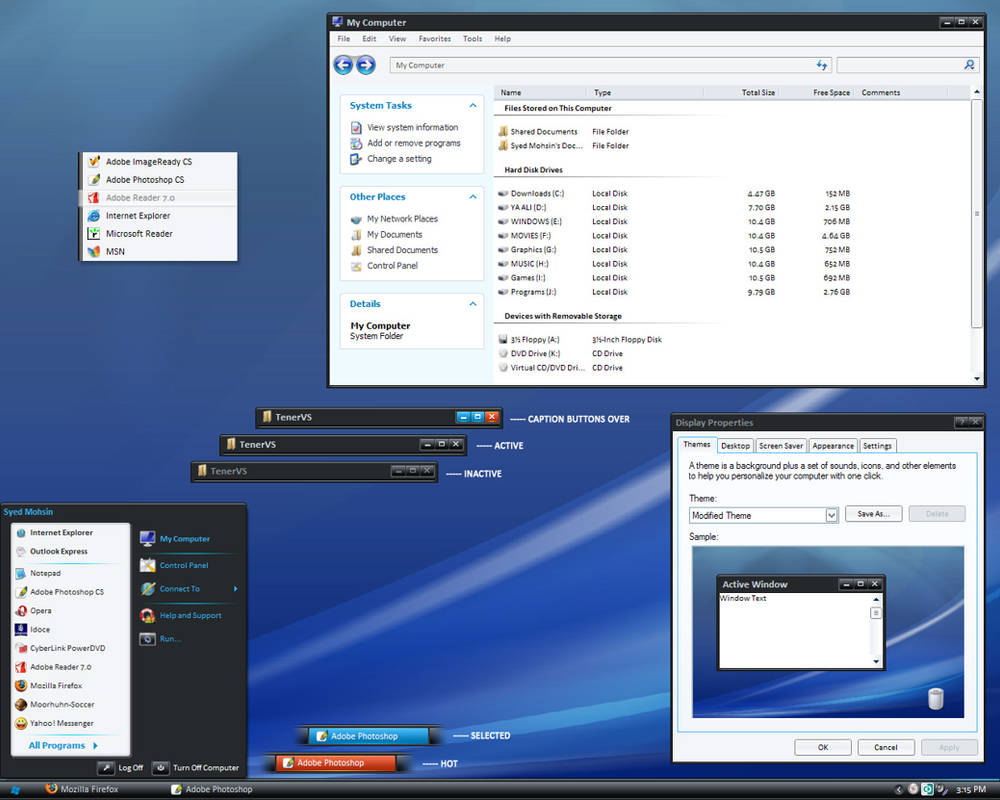Open the Theme dropdown list
The image size is (1000, 800).
pyautogui.click(x=831, y=515)
